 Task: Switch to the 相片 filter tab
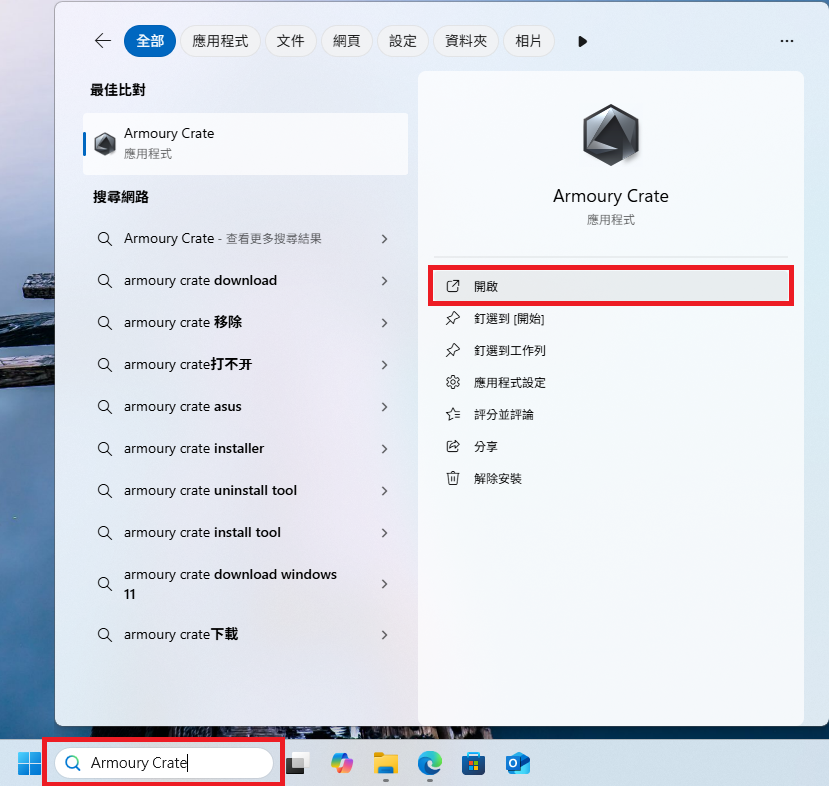(x=528, y=41)
